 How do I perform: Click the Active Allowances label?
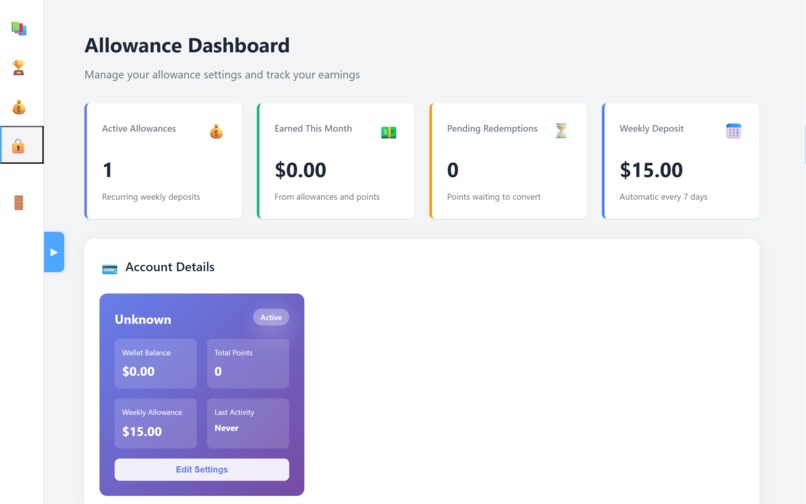pyautogui.click(x=139, y=129)
